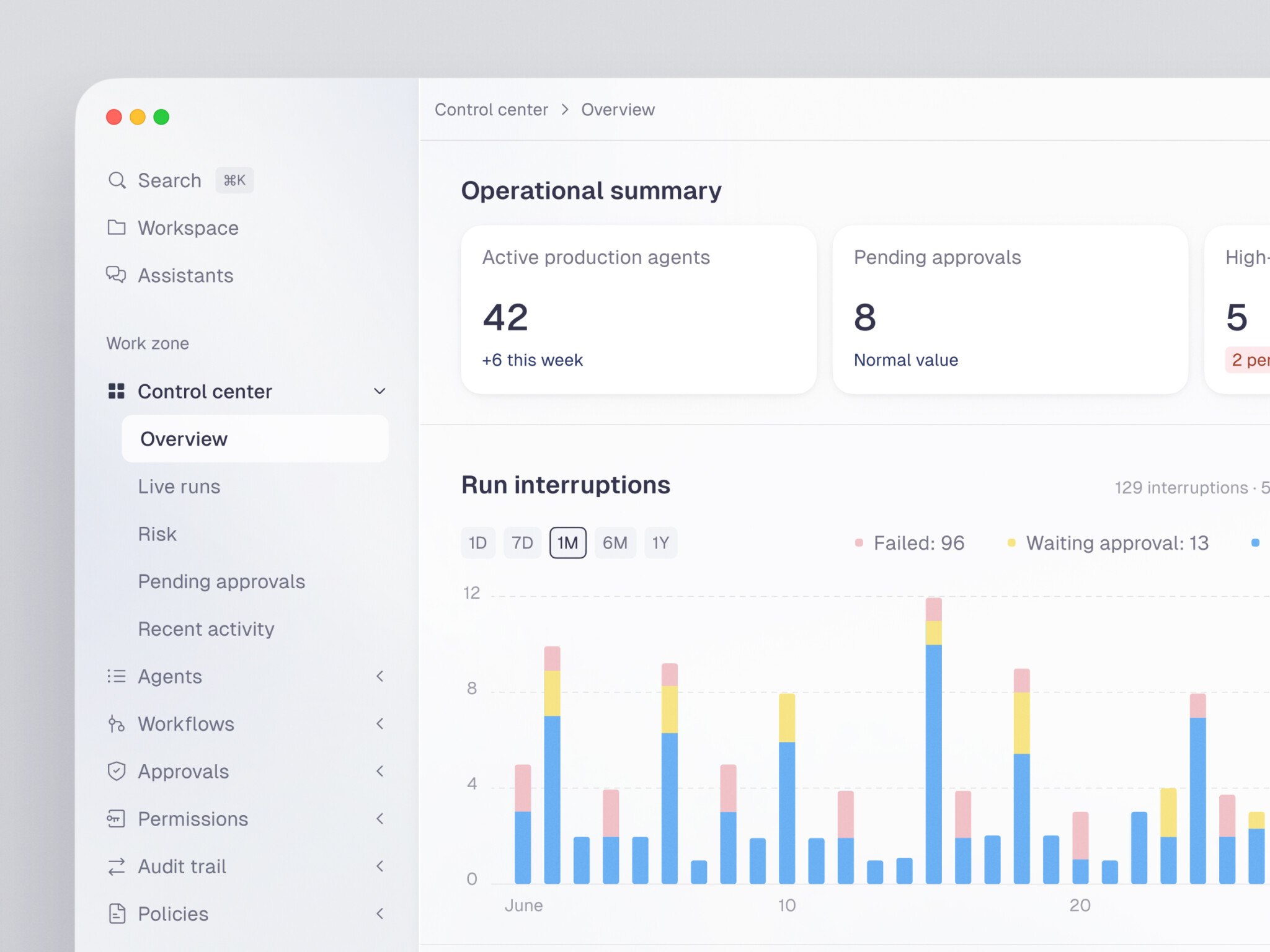
Task: Click the Agents list icon
Action: pyautogui.click(x=117, y=676)
